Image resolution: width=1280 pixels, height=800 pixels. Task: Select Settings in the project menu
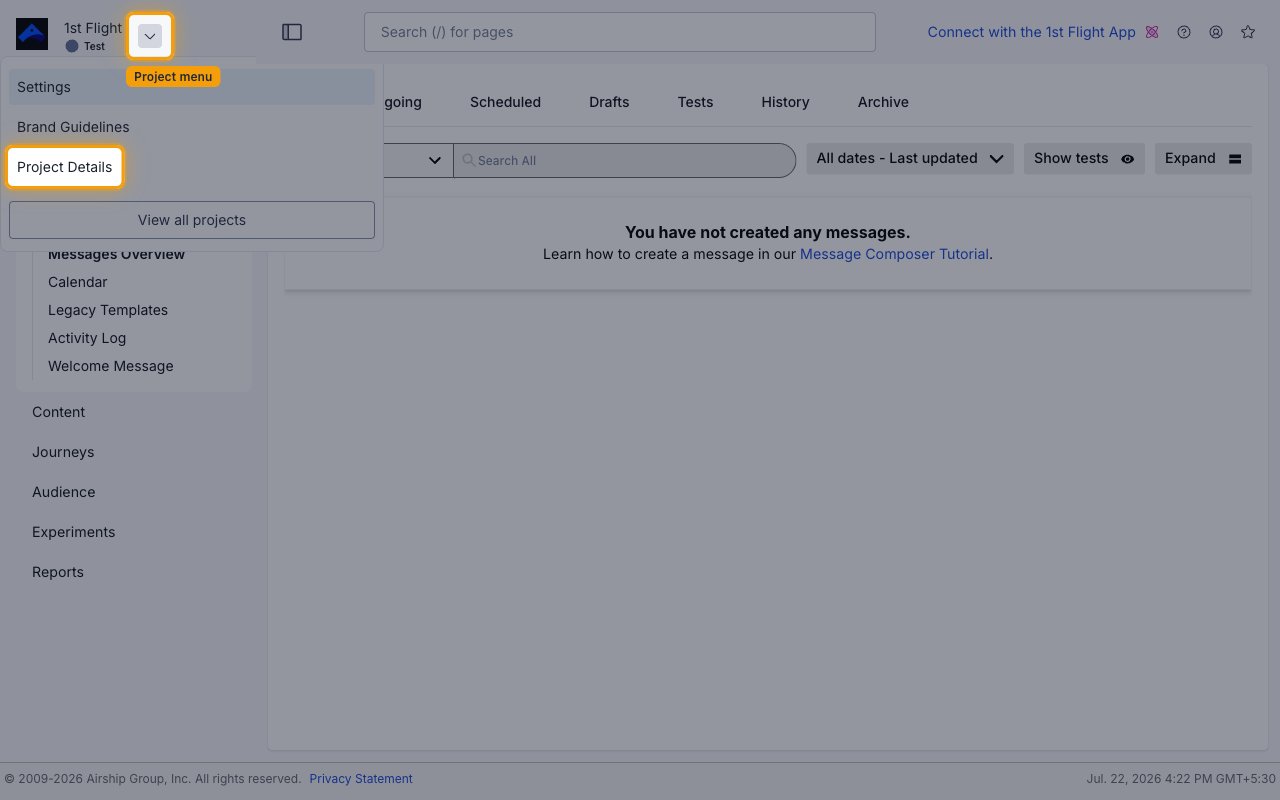pos(192,87)
